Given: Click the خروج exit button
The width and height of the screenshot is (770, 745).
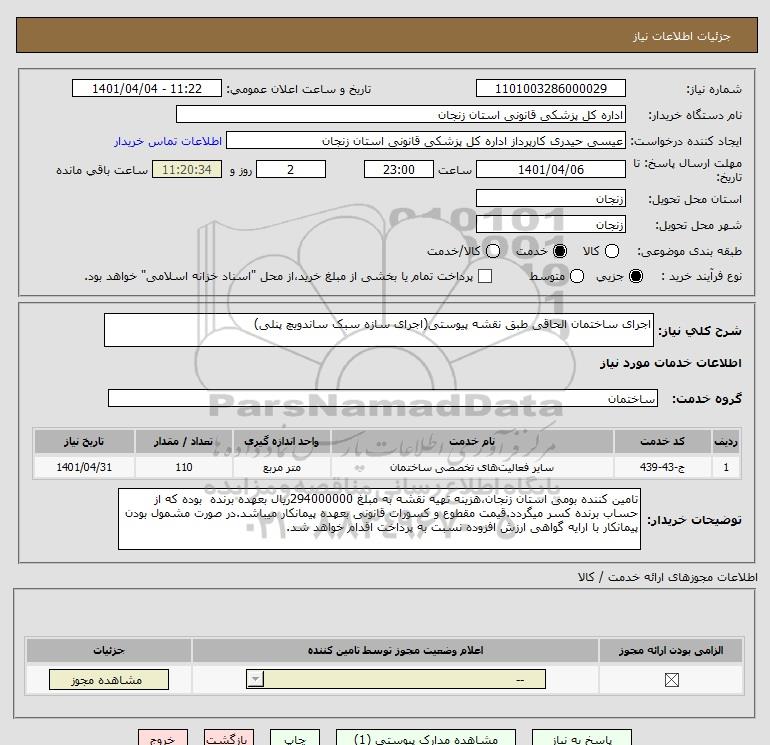Looking at the screenshot, I should pyautogui.click(x=163, y=738).
